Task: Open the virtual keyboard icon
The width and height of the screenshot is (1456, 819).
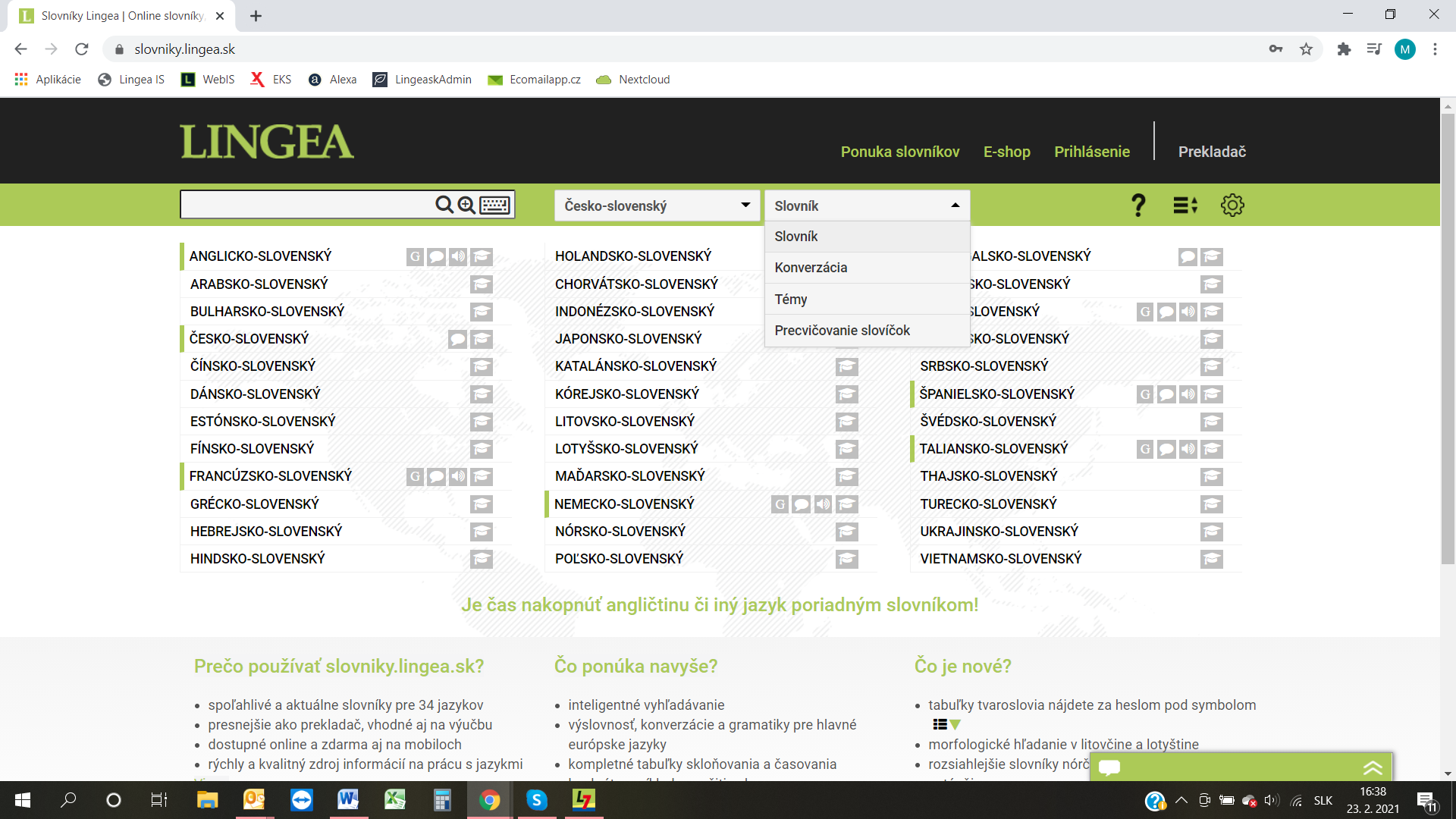Action: pos(495,205)
